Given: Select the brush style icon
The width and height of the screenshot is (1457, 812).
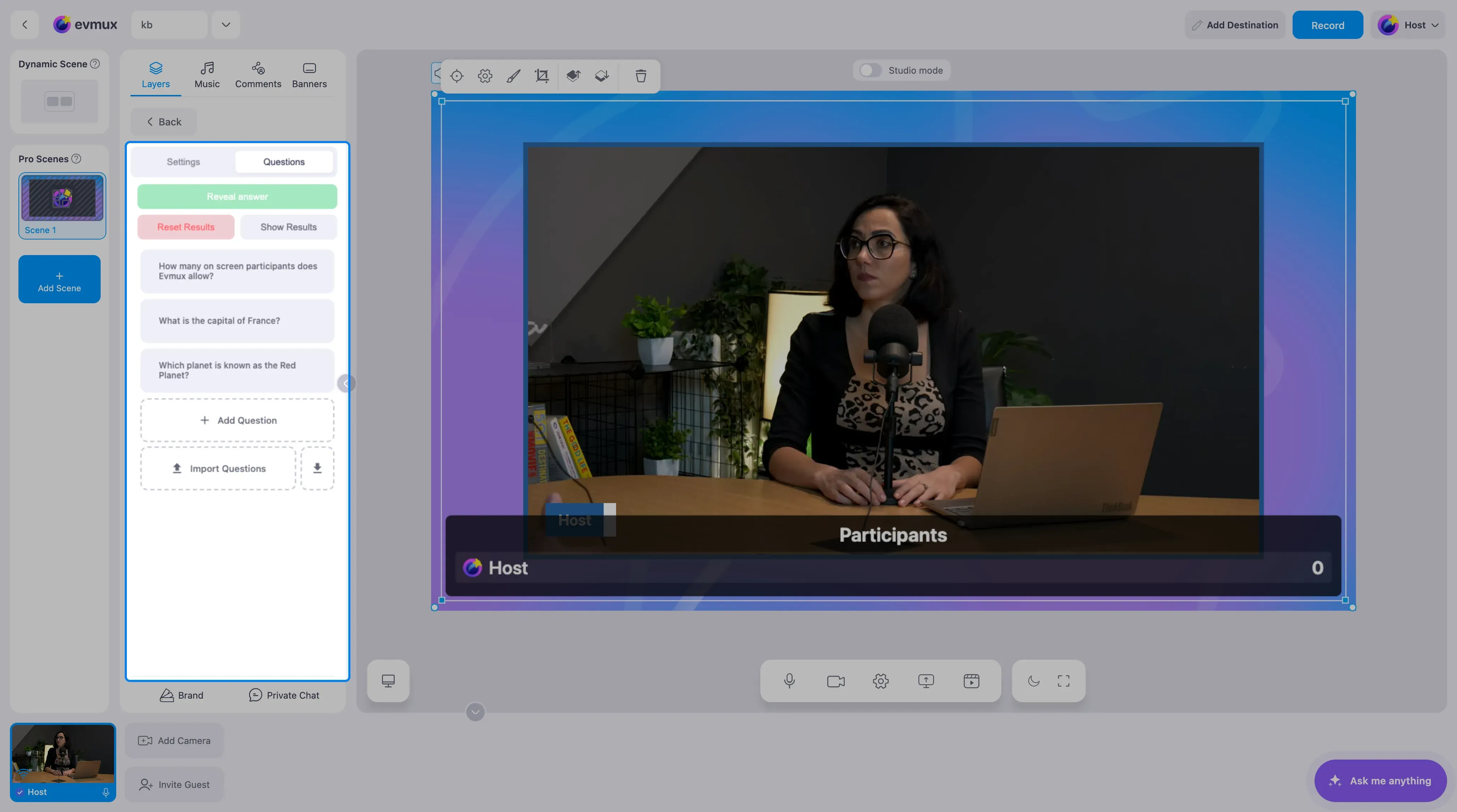Looking at the screenshot, I should (513, 76).
